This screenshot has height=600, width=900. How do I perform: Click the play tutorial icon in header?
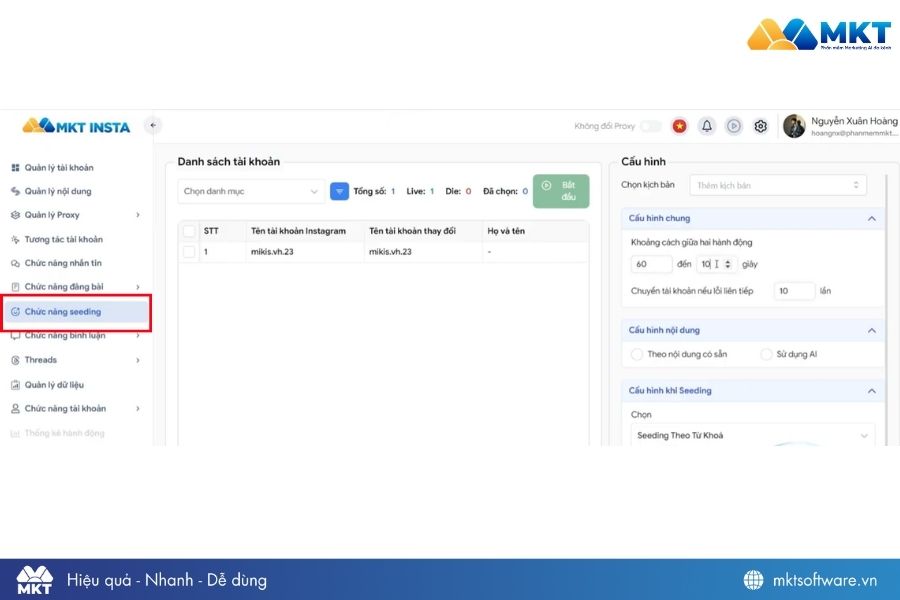click(734, 126)
